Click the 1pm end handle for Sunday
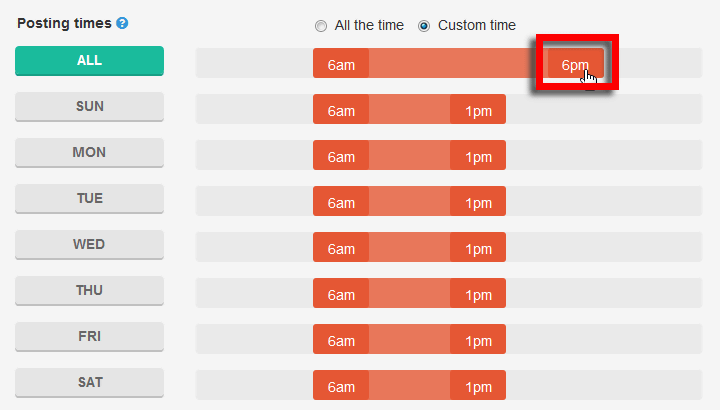The width and height of the screenshot is (720, 410). (x=478, y=109)
